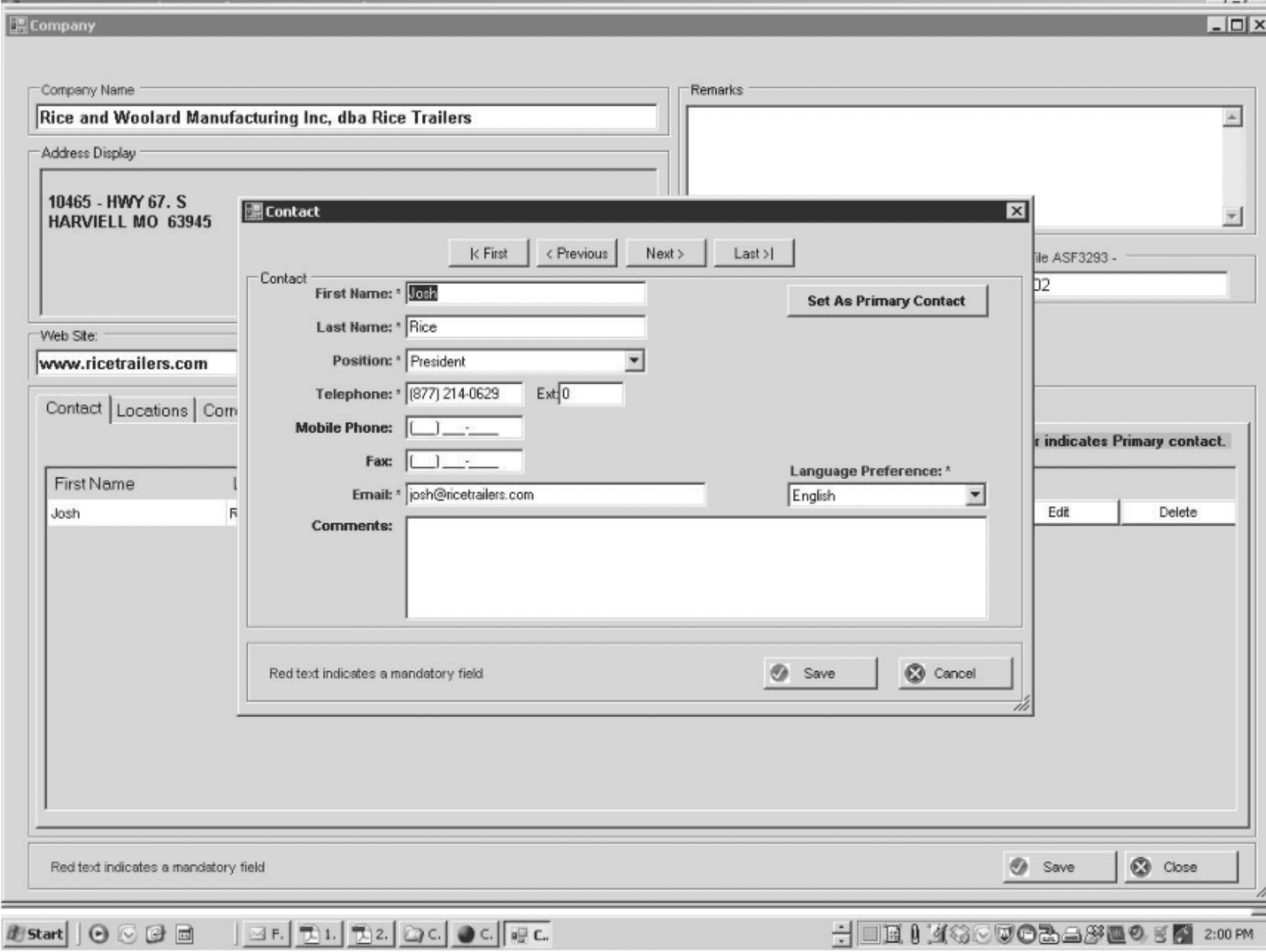Click the Email input field
The width and height of the screenshot is (1266, 952).
(555, 495)
